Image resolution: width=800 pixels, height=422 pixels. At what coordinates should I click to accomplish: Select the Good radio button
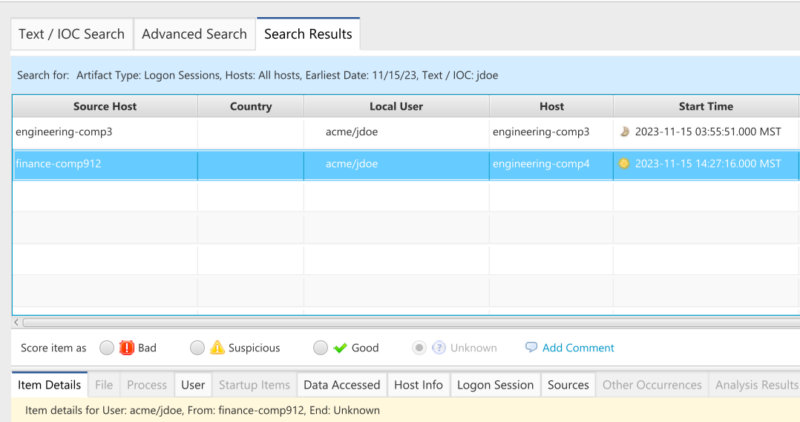point(320,347)
